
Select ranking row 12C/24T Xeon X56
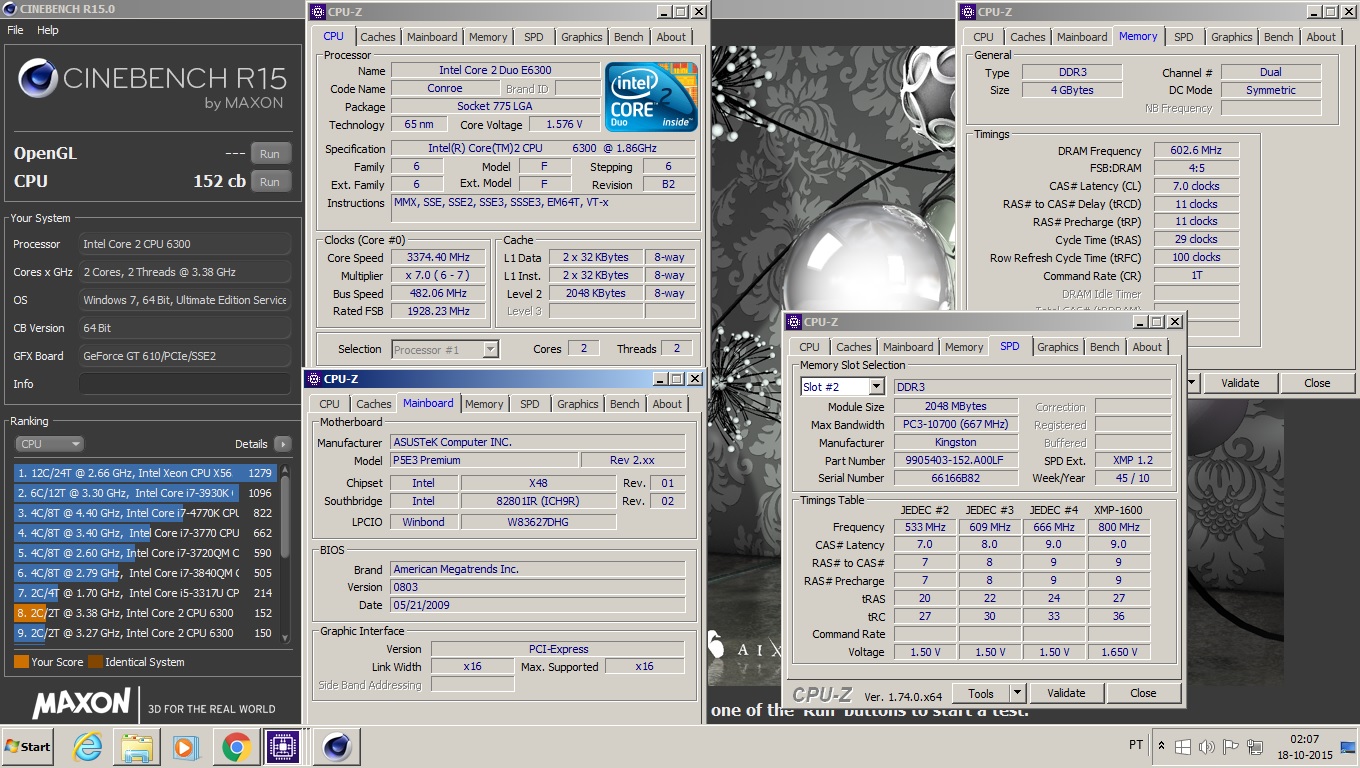pyautogui.click(x=146, y=473)
